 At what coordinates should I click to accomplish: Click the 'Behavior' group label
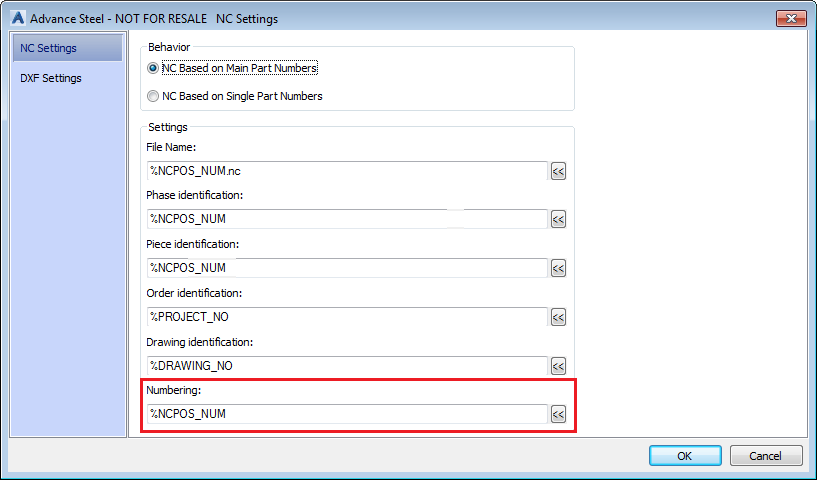169,47
